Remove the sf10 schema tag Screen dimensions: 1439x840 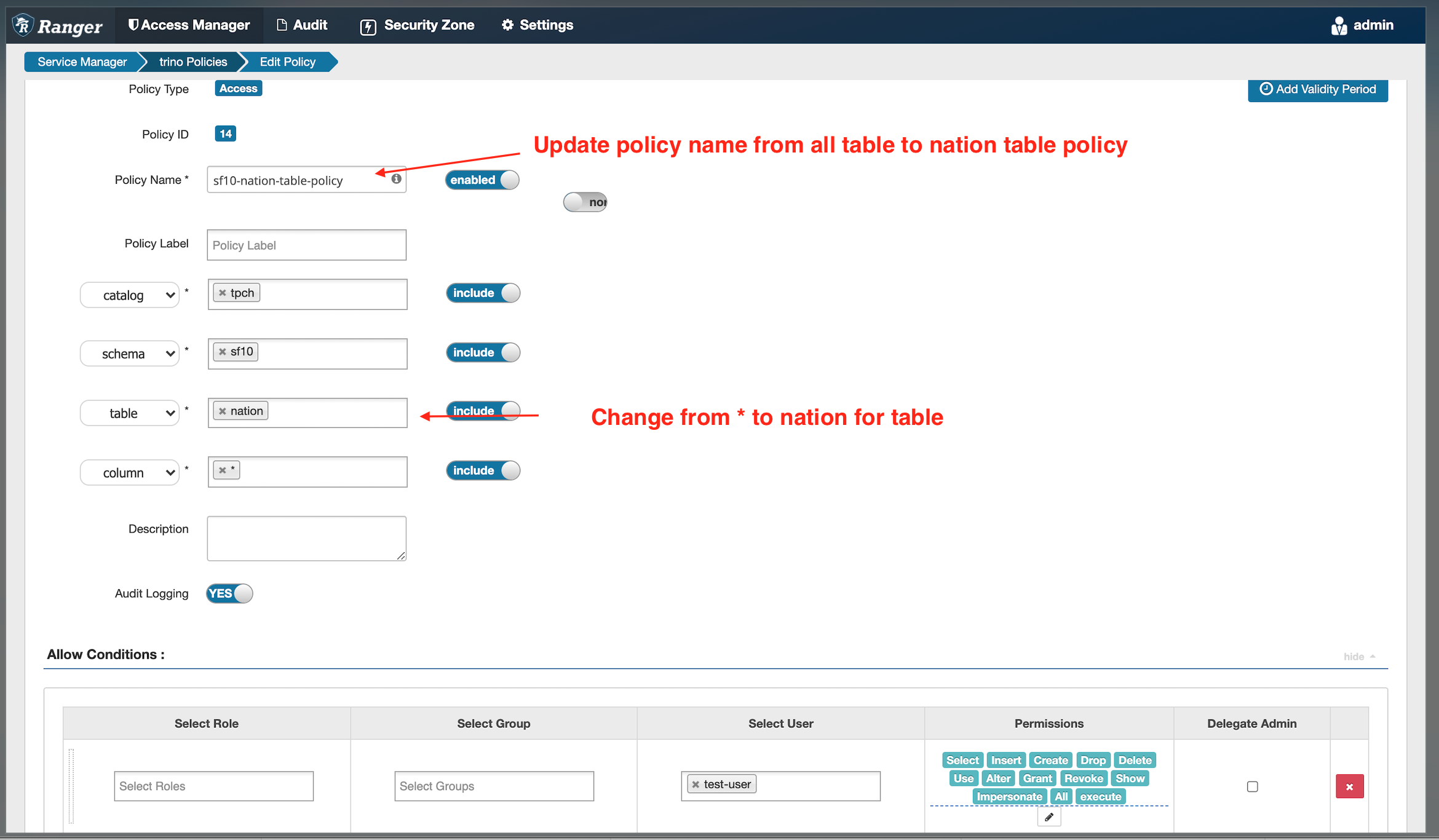click(223, 352)
